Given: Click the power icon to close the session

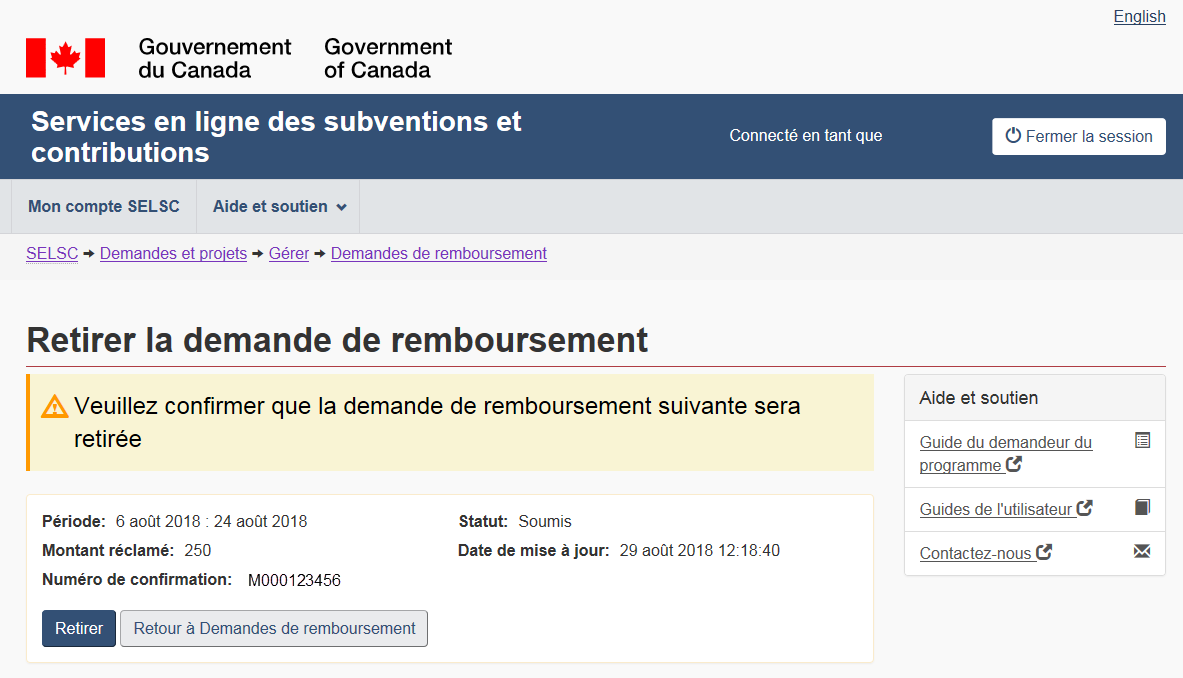Looking at the screenshot, I should click(1012, 136).
